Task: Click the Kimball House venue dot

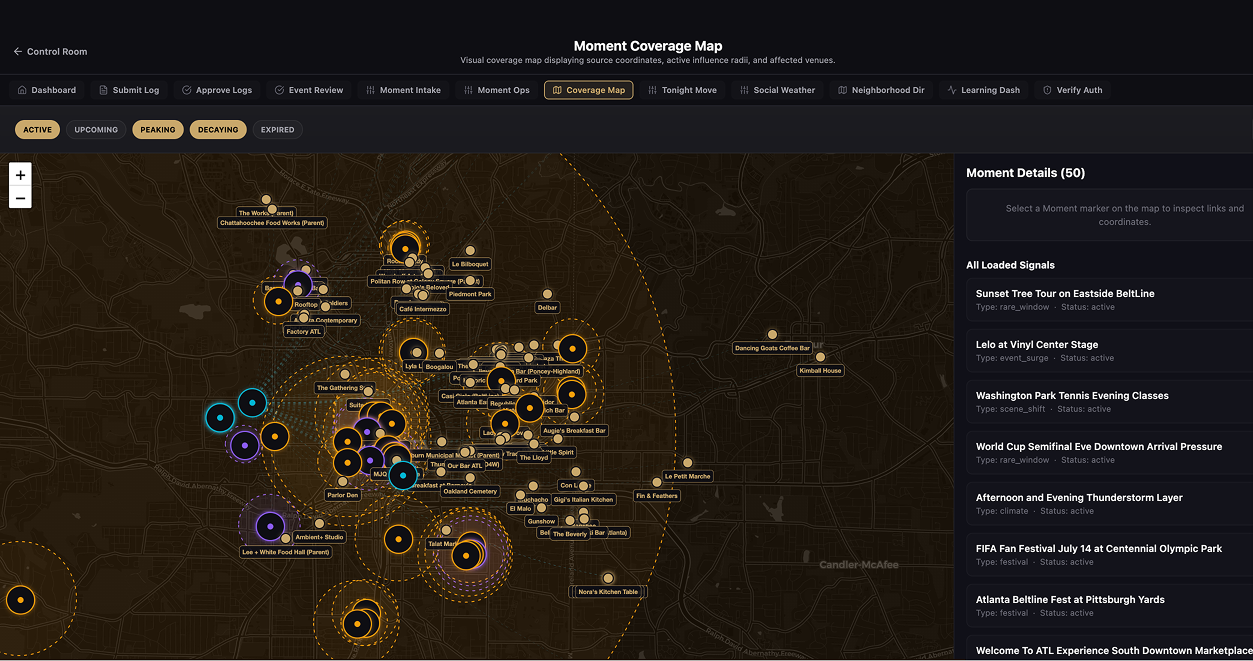Action: (820, 357)
